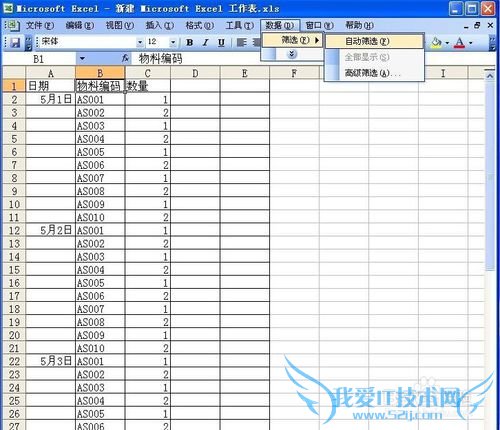Click the Font Color A icon
Image resolution: width=500 pixels, height=430 pixels.
[x=460, y=42]
